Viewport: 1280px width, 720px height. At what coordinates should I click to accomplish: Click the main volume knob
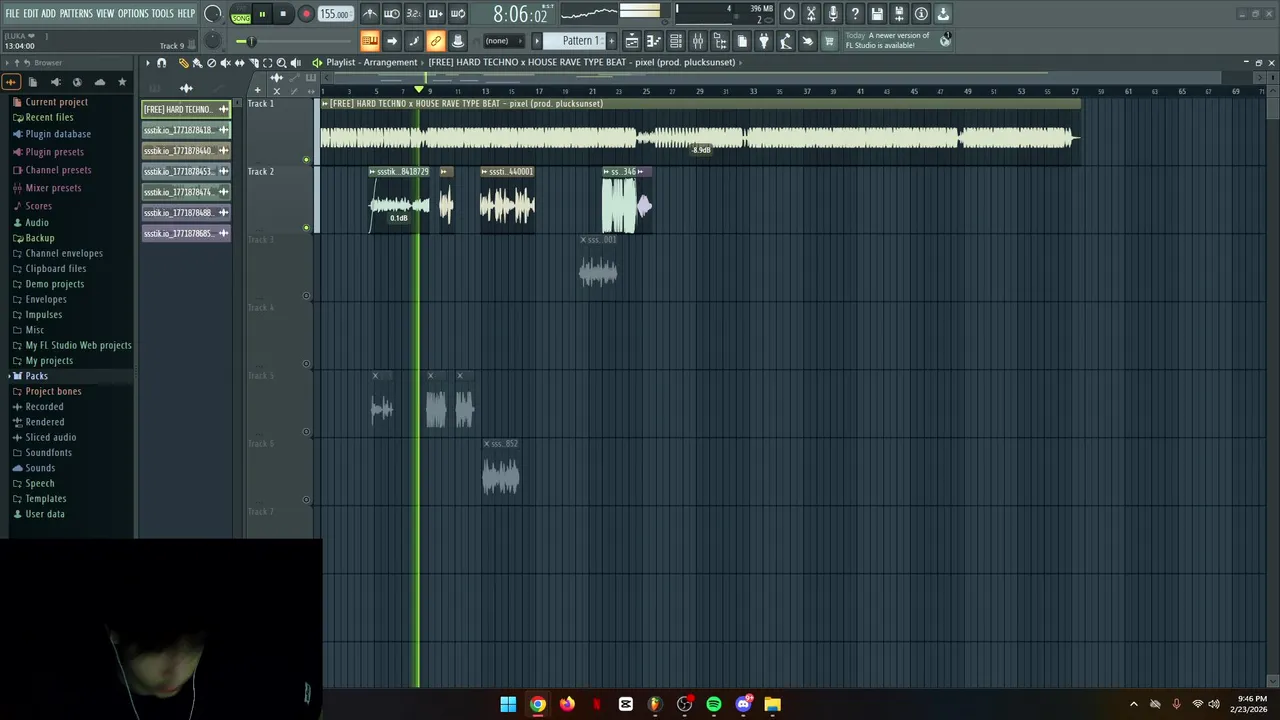coord(213,14)
